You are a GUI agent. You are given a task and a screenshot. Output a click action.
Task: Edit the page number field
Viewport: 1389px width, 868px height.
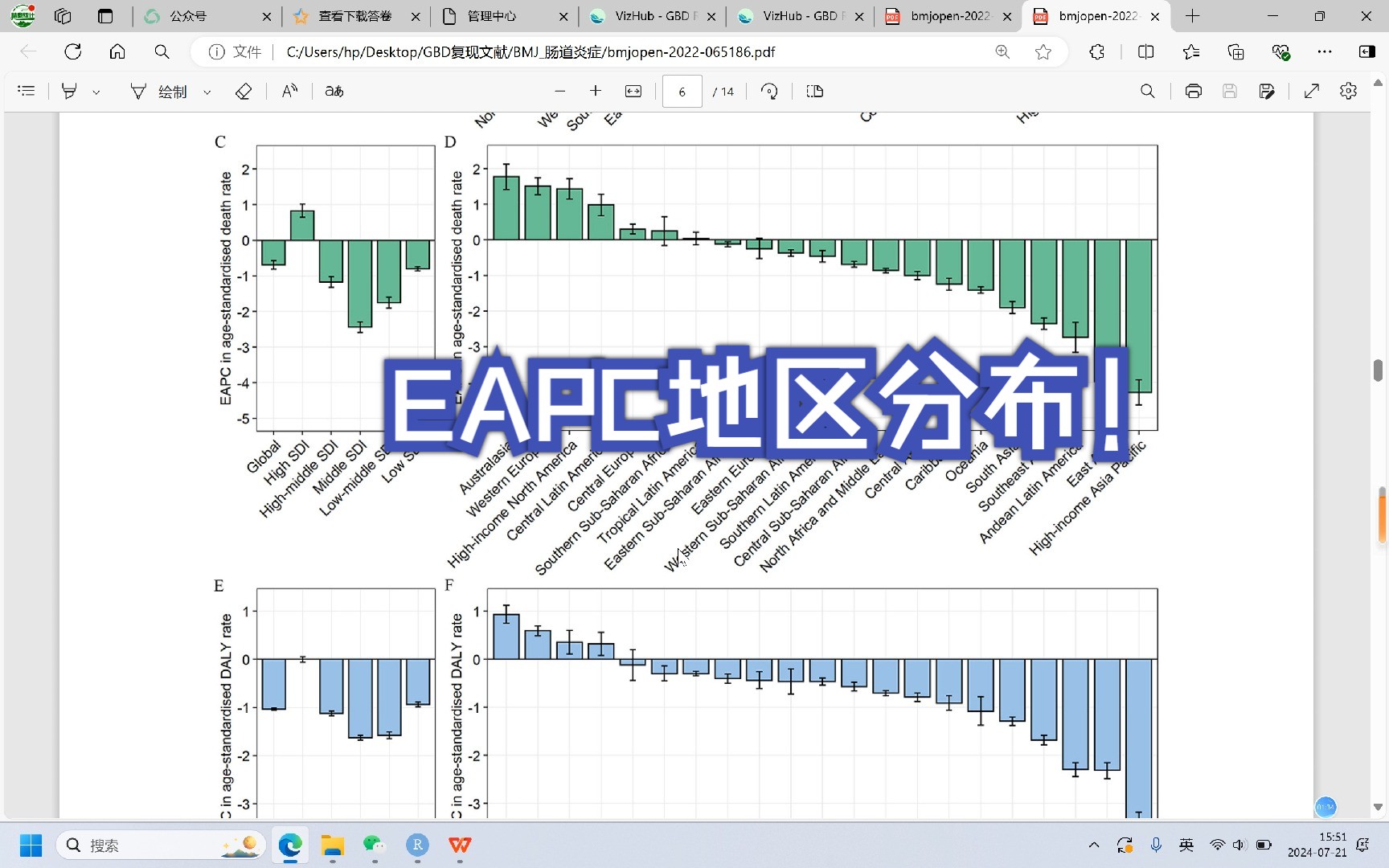click(682, 92)
